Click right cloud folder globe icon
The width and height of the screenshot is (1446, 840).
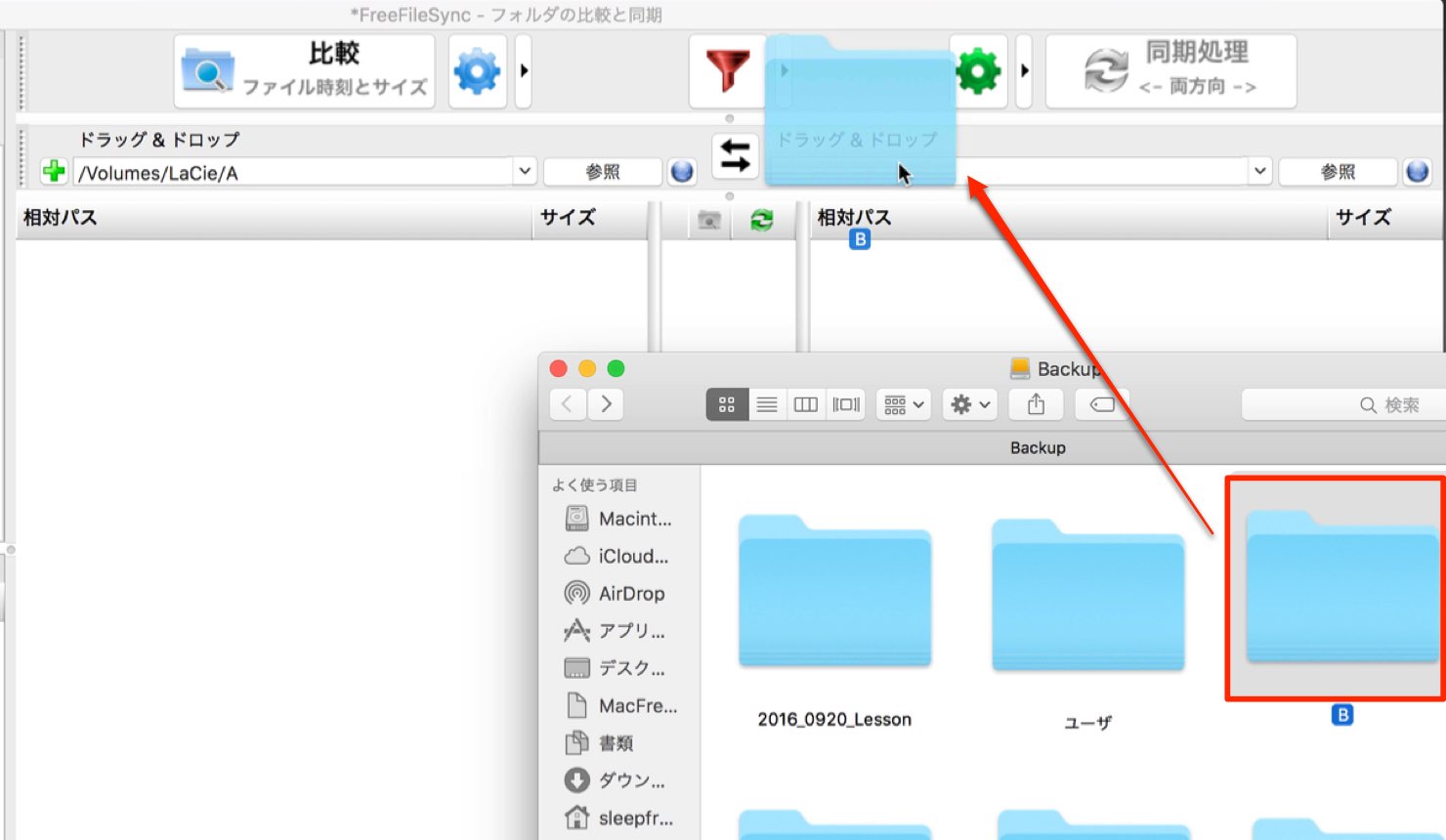click(x=1417, y=172)
